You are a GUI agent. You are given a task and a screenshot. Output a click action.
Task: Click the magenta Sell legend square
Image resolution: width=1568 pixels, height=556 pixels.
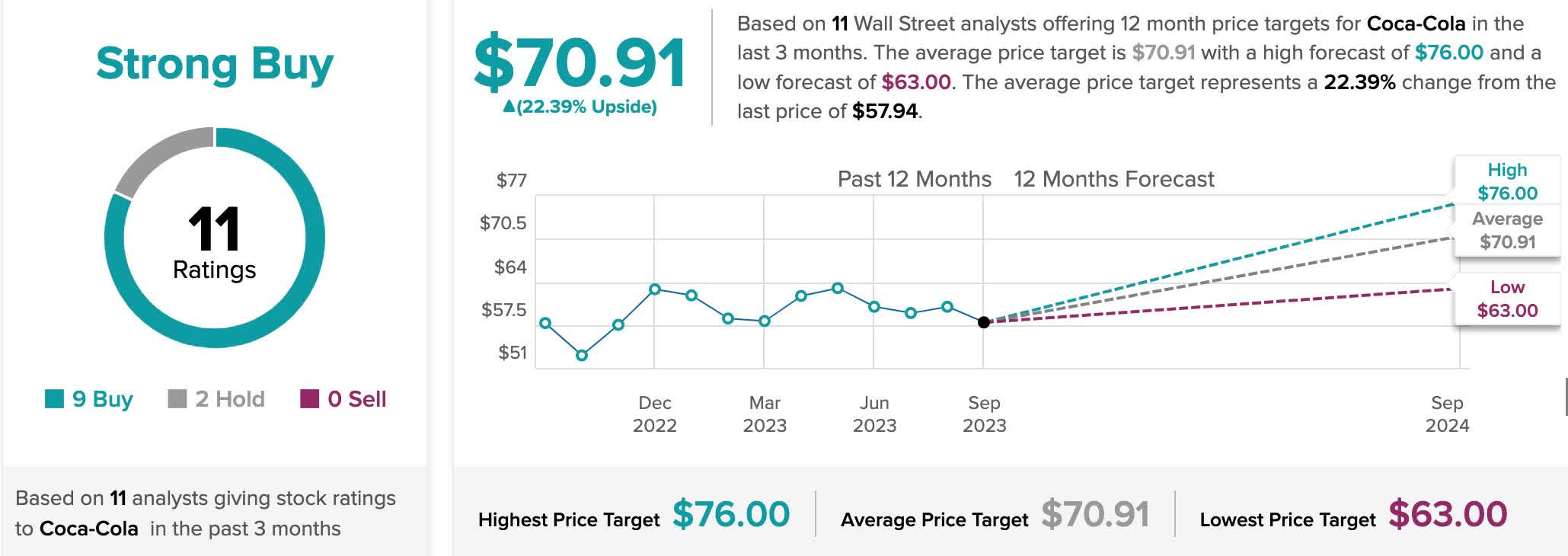[x=309, y=398]
